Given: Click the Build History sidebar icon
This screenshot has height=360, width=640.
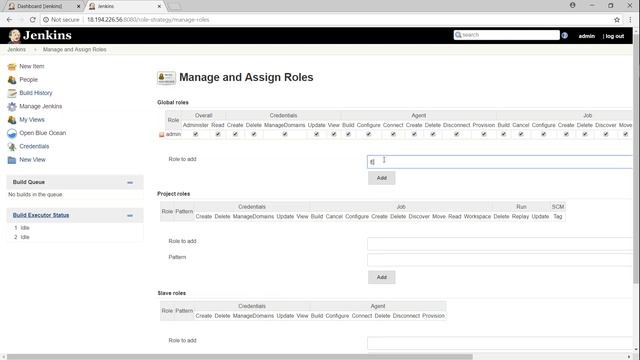Looking at the screenshot, I should point(12,93).
